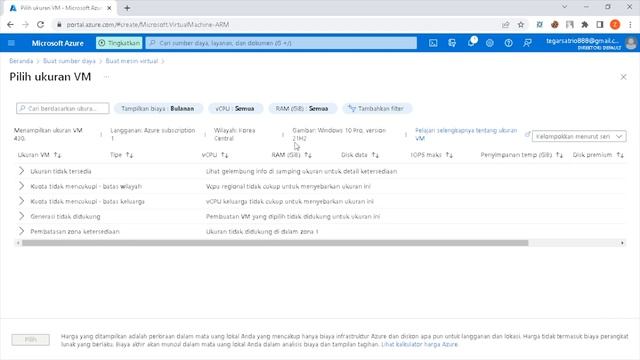This screenshot has height=360, width=640.
Task: Click the browser address bar URL
Action: click(148, 24)
